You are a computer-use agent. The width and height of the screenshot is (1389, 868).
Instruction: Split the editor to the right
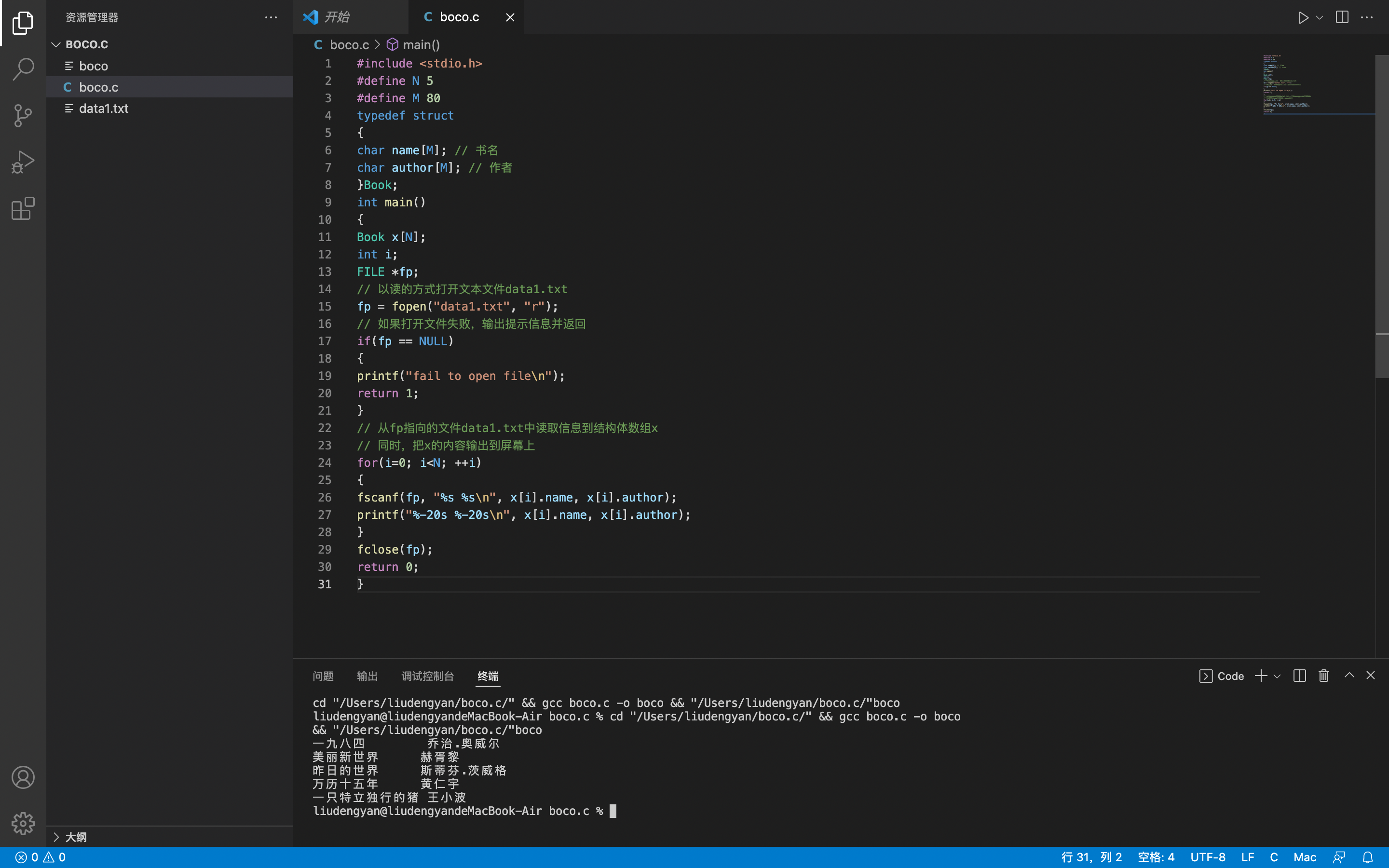(1342, 17)
